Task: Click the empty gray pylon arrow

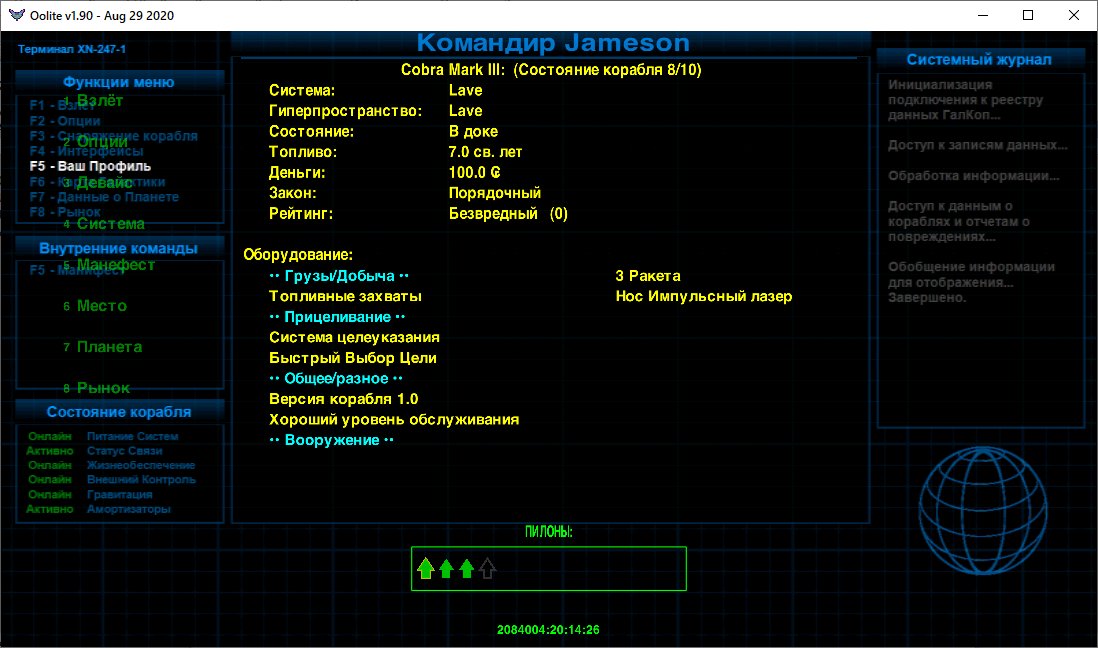Action: pos(487,569)
